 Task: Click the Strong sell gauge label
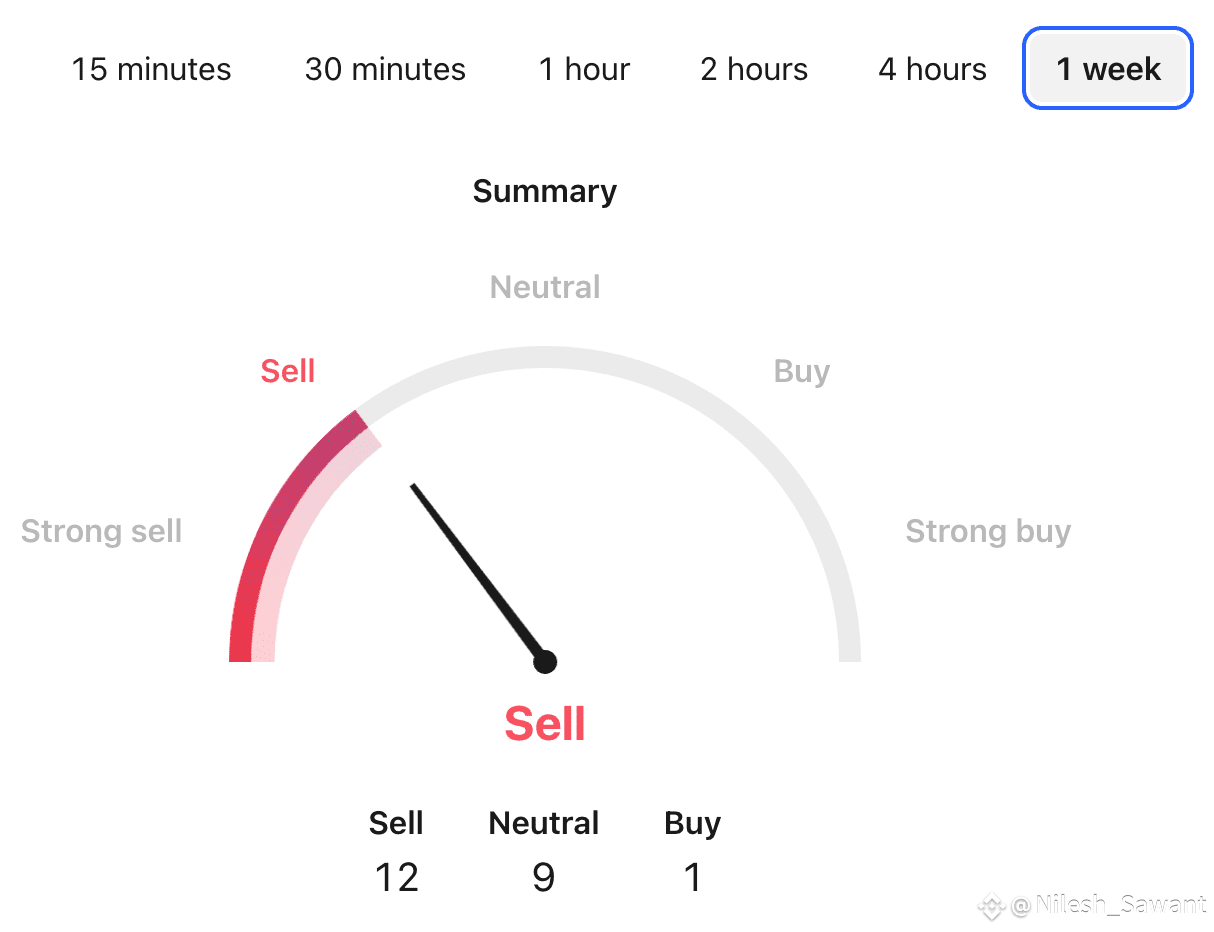pos(101,531)
